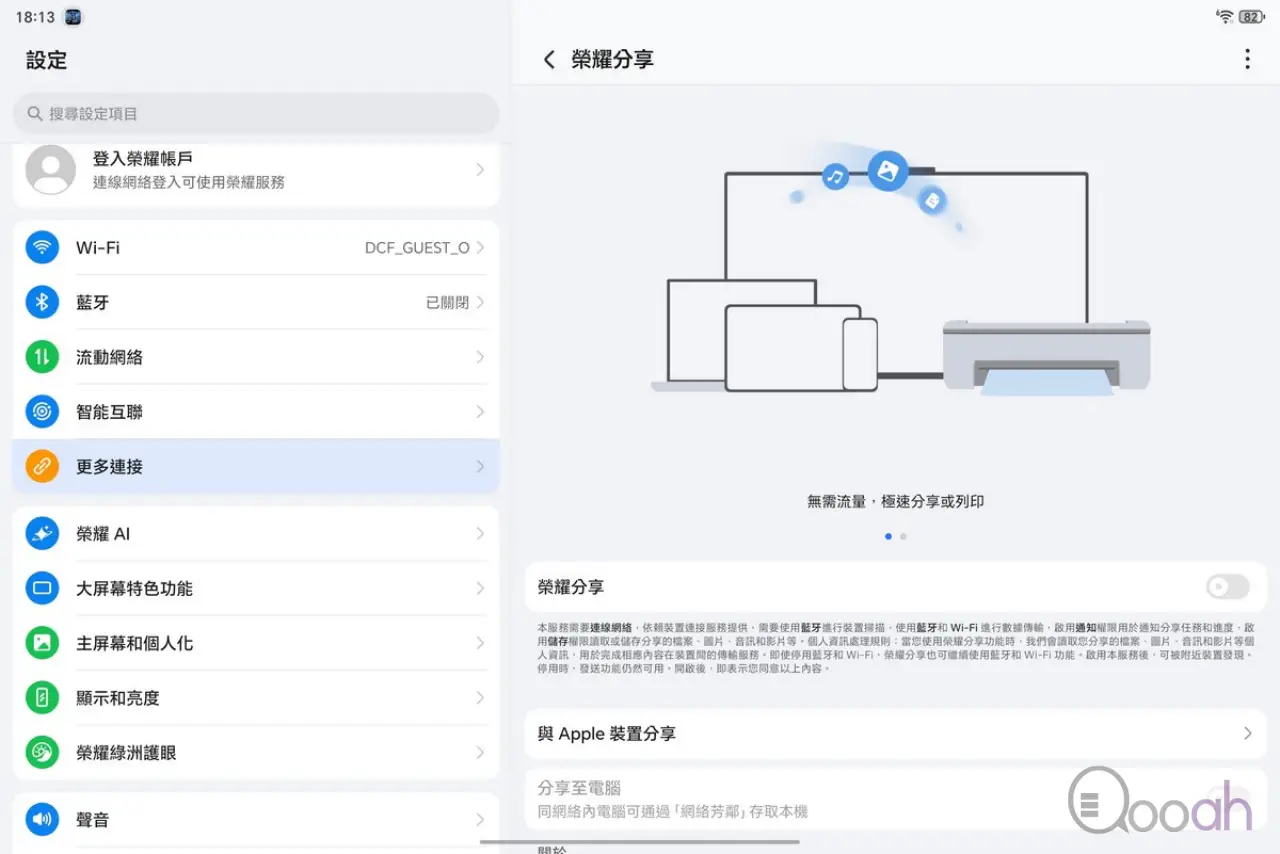1280x854 pixels.
Task: Open the three-dot more options menu
Action: (x=1247, y=59)
